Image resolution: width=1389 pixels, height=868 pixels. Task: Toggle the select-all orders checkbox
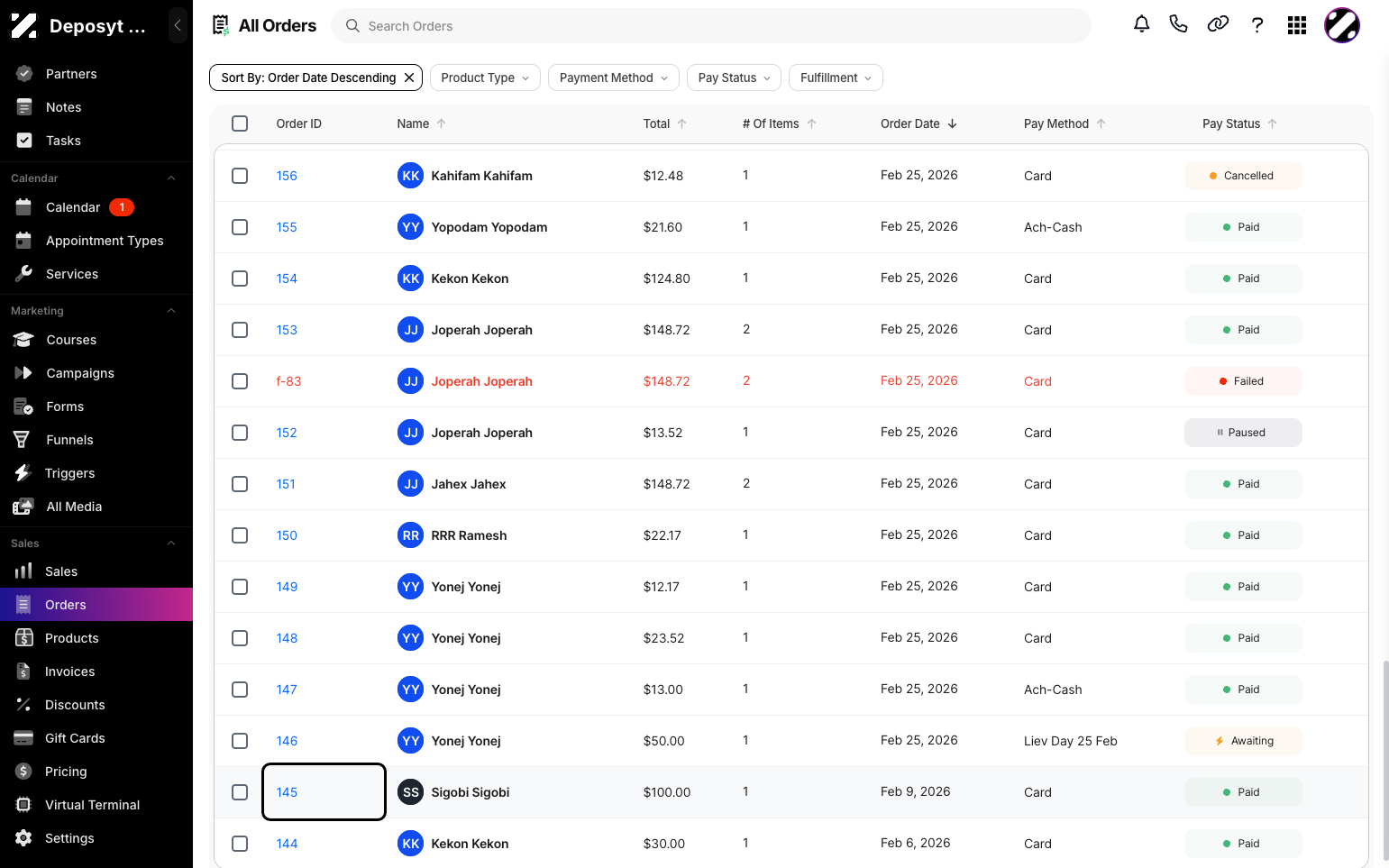pyautogui.click(x=240, y=123)
